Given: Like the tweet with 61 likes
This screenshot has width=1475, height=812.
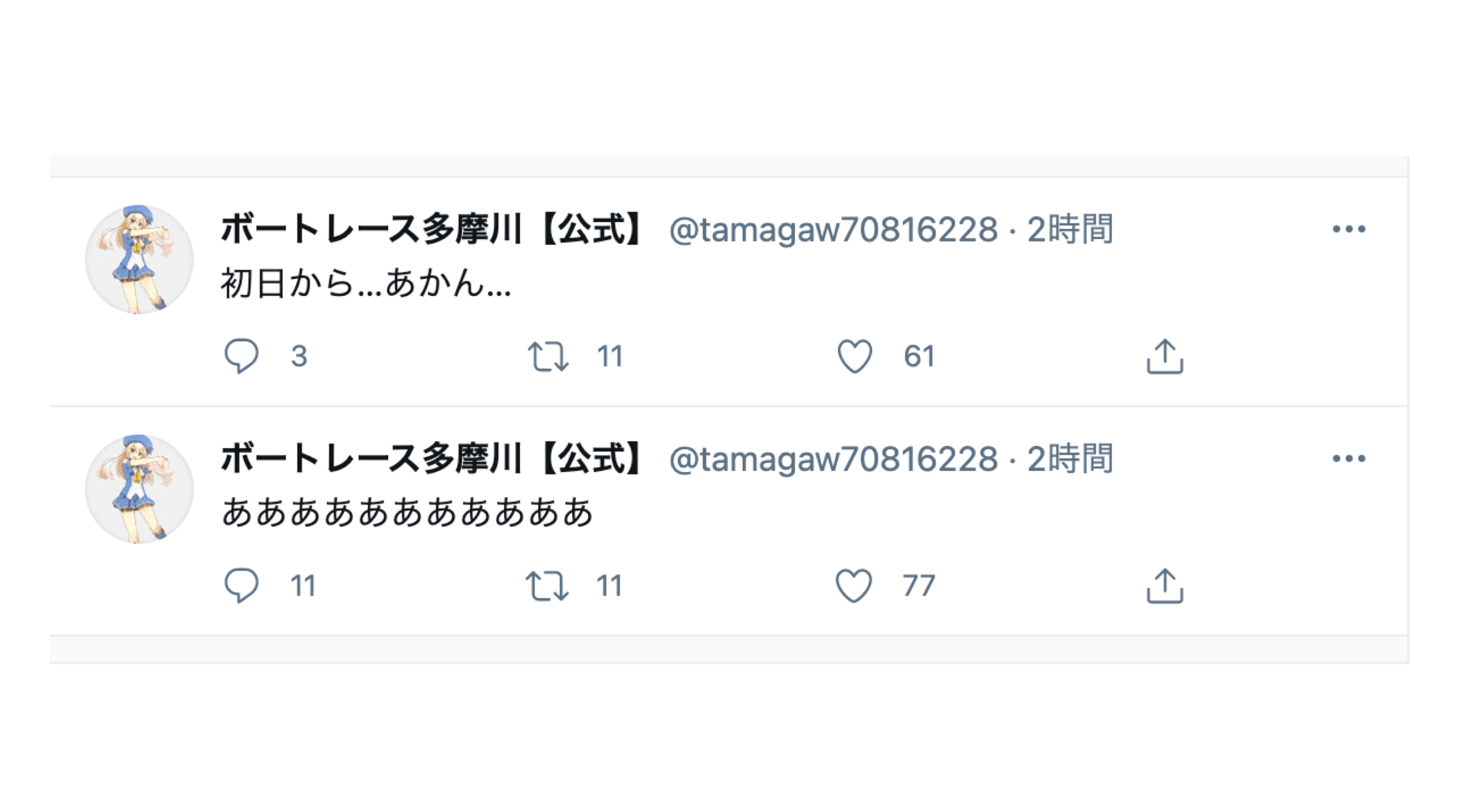Looking at the screenshot, I should [855, 356].
